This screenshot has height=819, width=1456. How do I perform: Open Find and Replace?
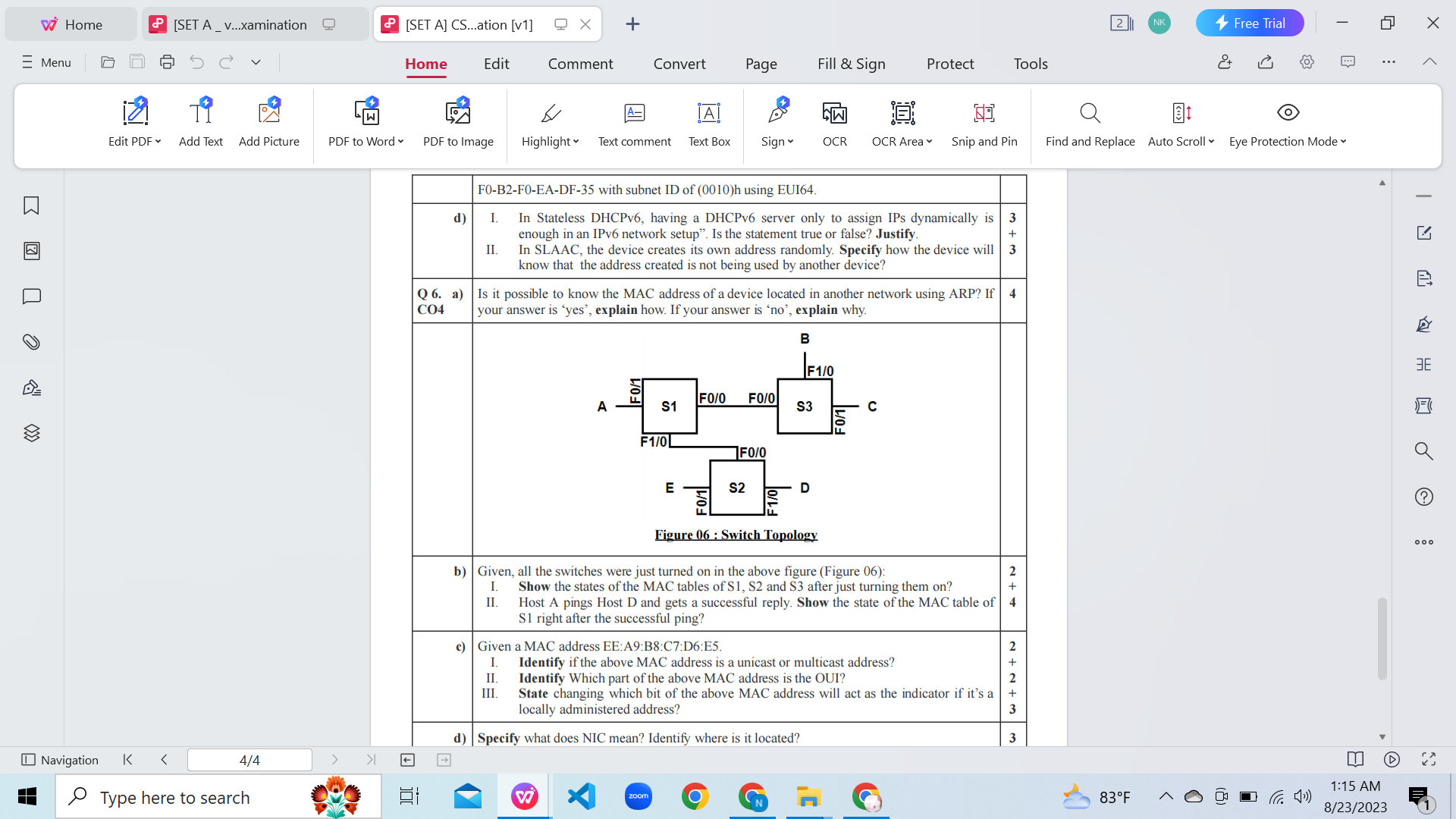pyautogui.click(x=1090, y=121)
